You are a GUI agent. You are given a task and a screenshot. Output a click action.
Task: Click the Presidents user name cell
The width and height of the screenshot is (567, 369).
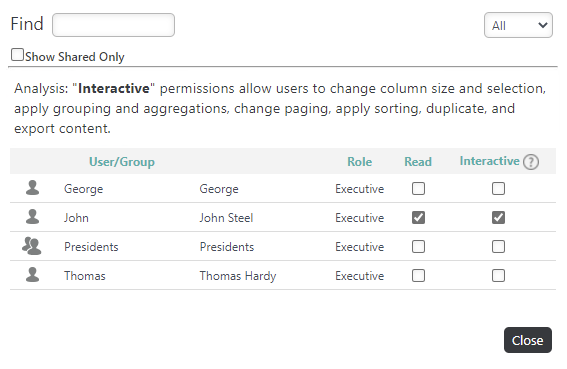click(x=91, y=247)
